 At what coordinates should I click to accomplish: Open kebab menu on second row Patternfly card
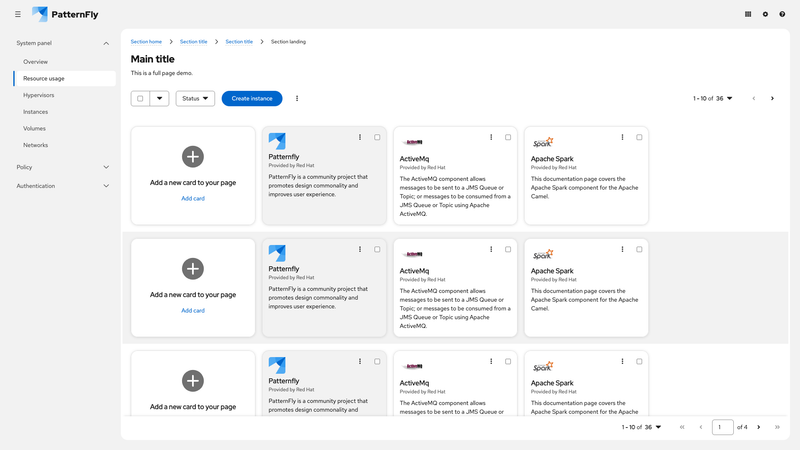click(x=360, y=249)
